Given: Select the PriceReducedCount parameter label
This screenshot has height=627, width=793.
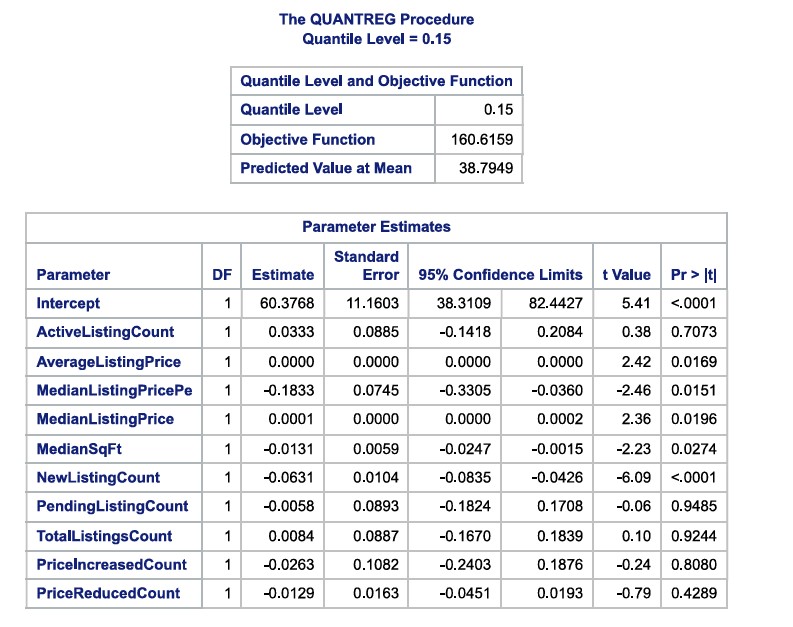Looking at the screenshot, I should tap(108, 593).
